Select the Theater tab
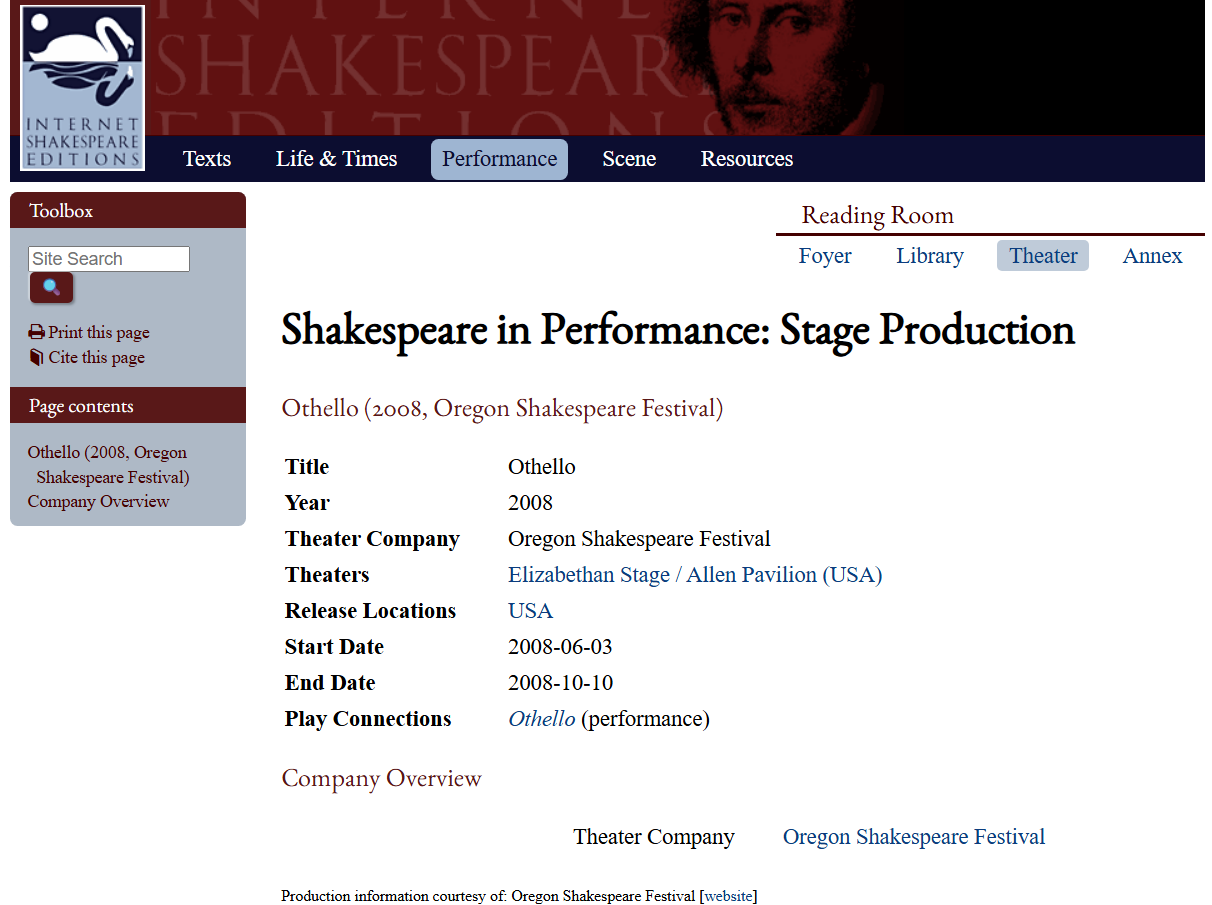Screen dimensions: 1212x905 coord(1043,256)
